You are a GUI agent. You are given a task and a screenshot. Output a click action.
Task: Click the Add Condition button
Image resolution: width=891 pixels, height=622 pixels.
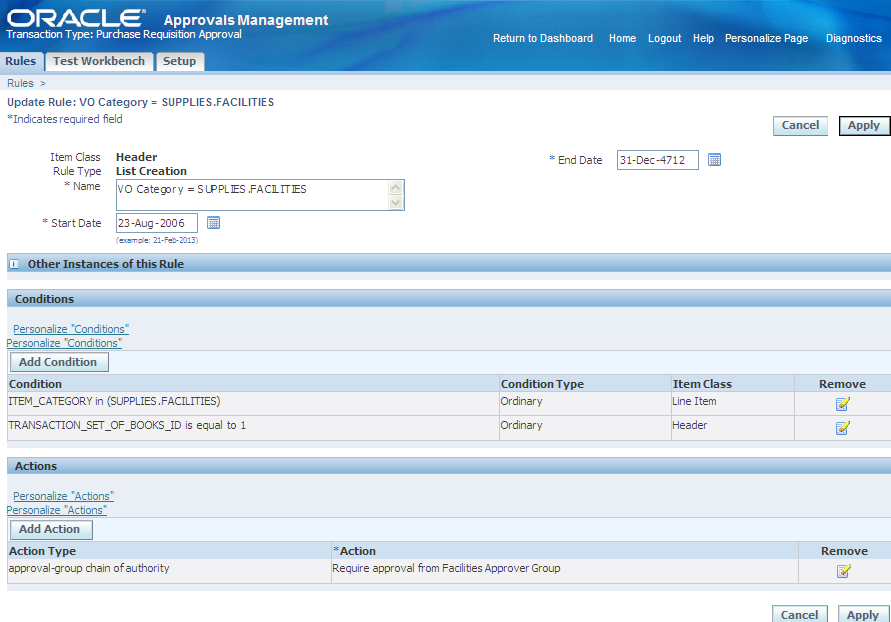tap(59, 362)
